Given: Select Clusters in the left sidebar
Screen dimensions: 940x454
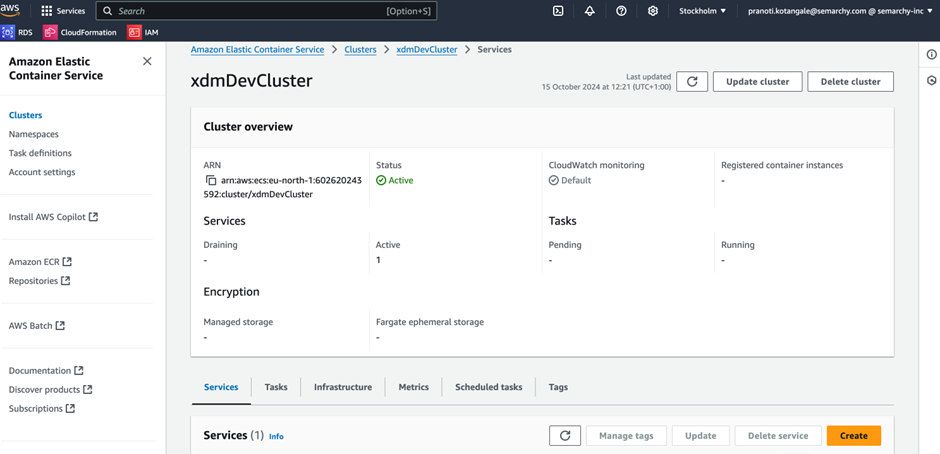Looking at the screenshot, I should [26, 115].
